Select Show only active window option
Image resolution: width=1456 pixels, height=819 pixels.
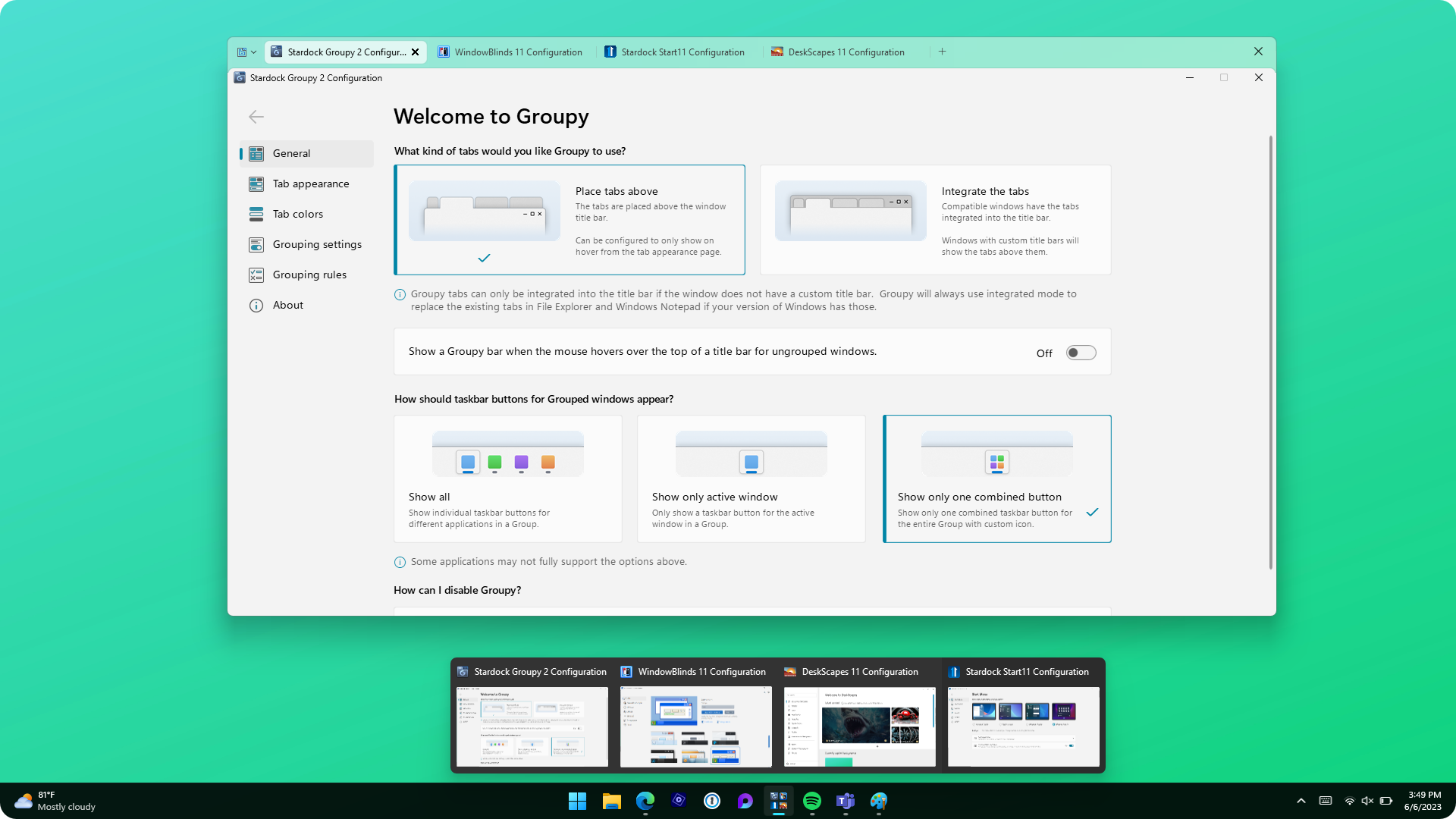pos(751,479)
